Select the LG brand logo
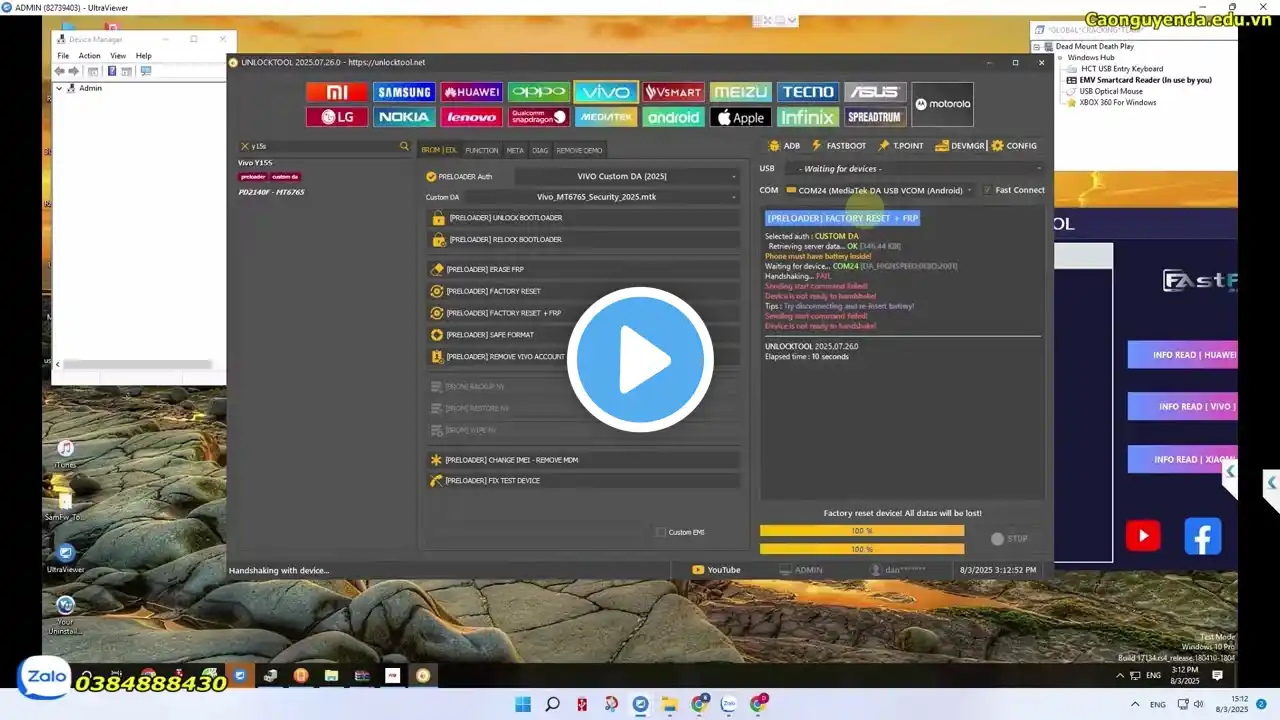Viewport: 1280px width, 720px height. click(x=337, y=117)
